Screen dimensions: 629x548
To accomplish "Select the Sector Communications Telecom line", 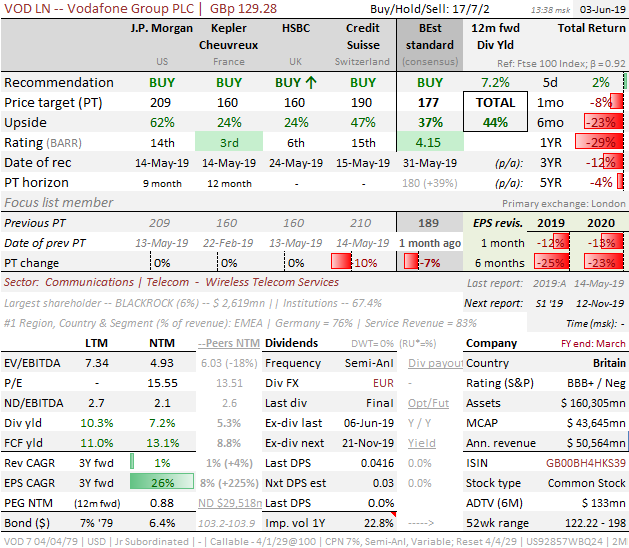I will pos(171,282).
